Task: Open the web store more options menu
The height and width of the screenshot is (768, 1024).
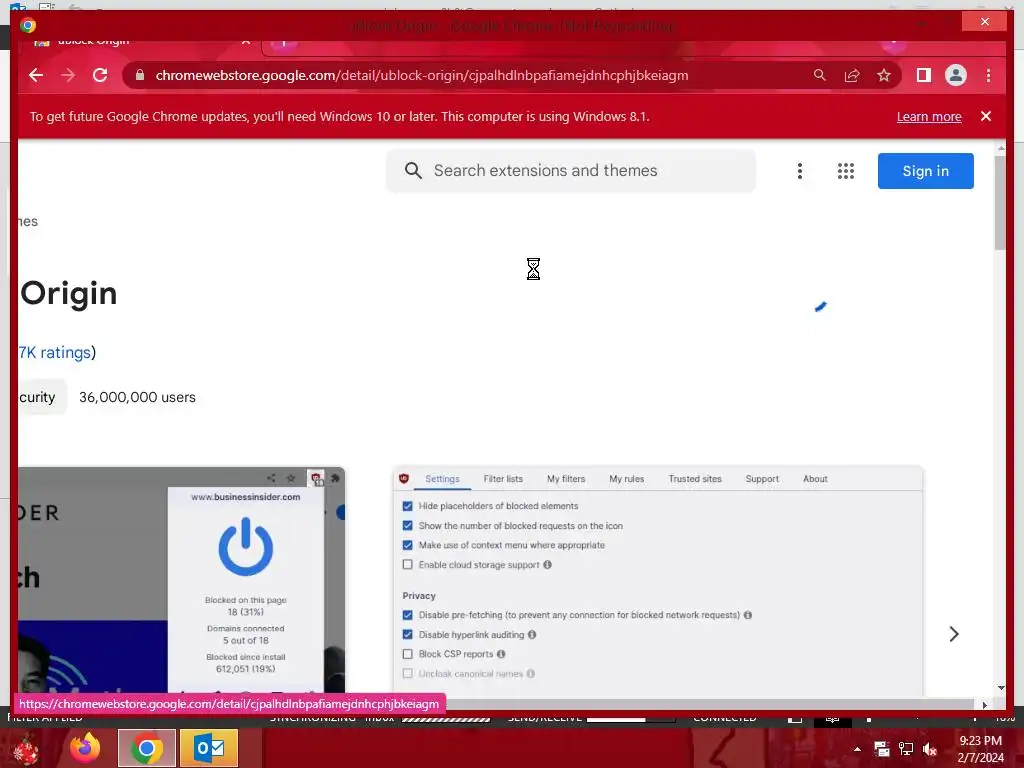Action: click(x=799, y=171)
